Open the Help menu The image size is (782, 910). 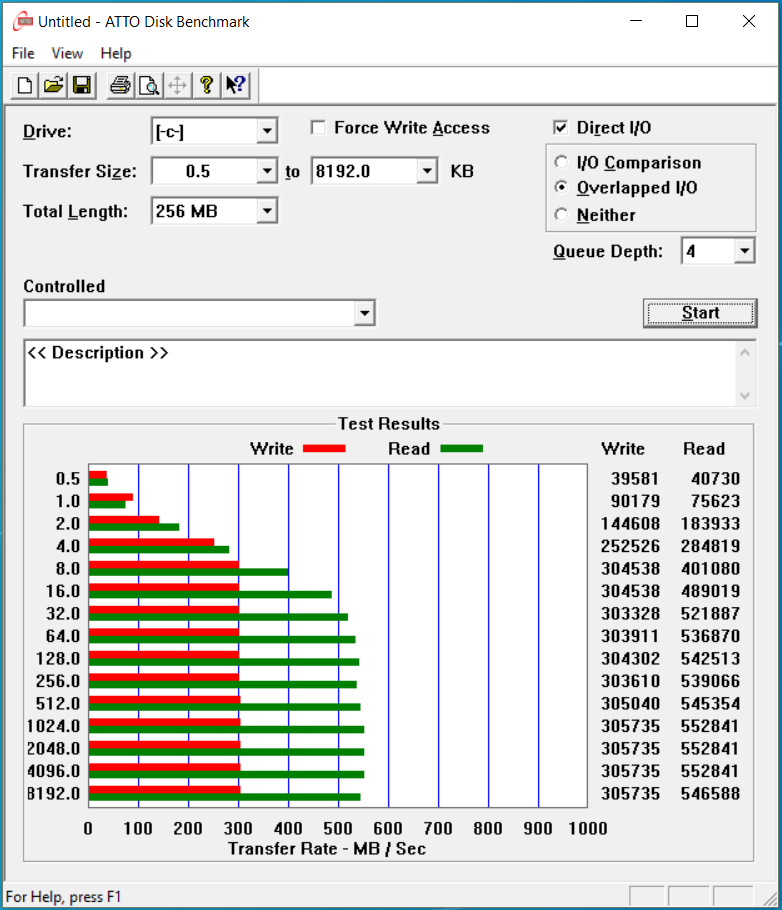click(x=116, y=53)
